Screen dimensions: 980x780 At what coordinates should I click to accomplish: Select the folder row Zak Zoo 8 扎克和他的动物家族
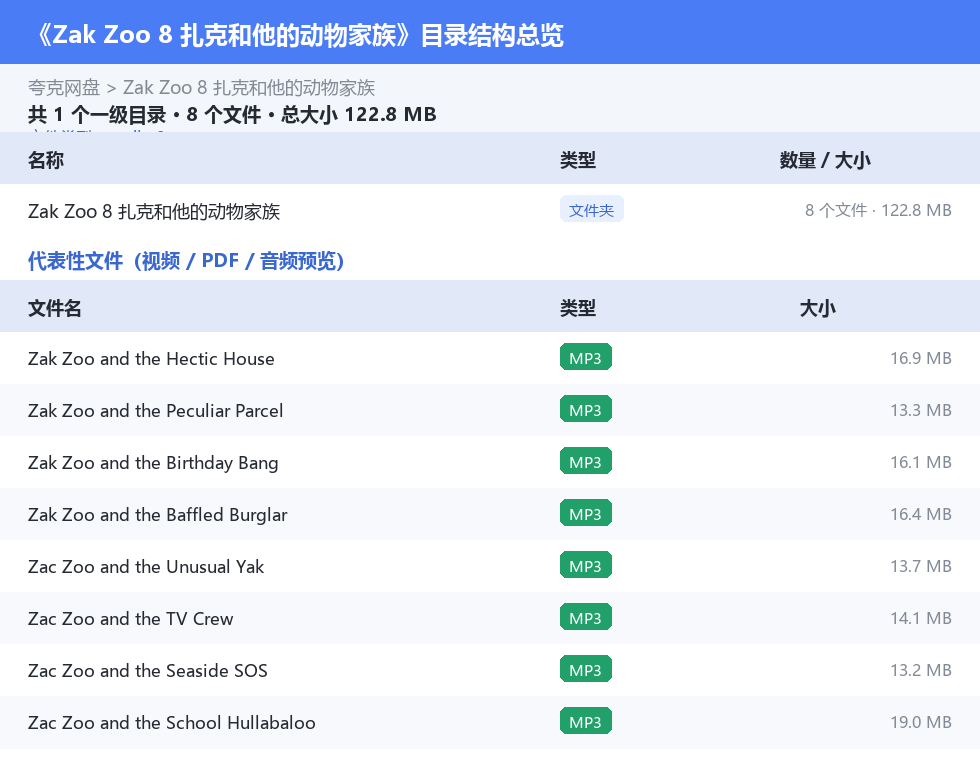point(490,211)
